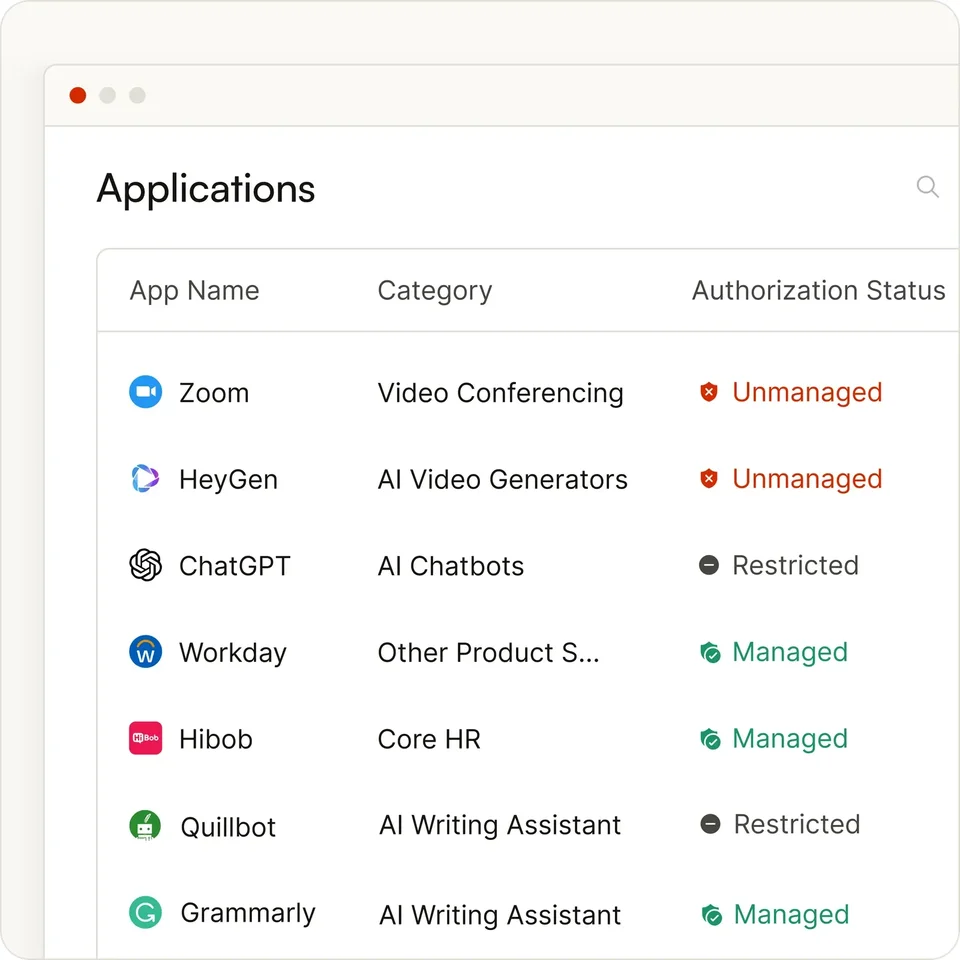The image size is (960, 960).
Task: Sort by the App Name column header
Action: (195, 291)
